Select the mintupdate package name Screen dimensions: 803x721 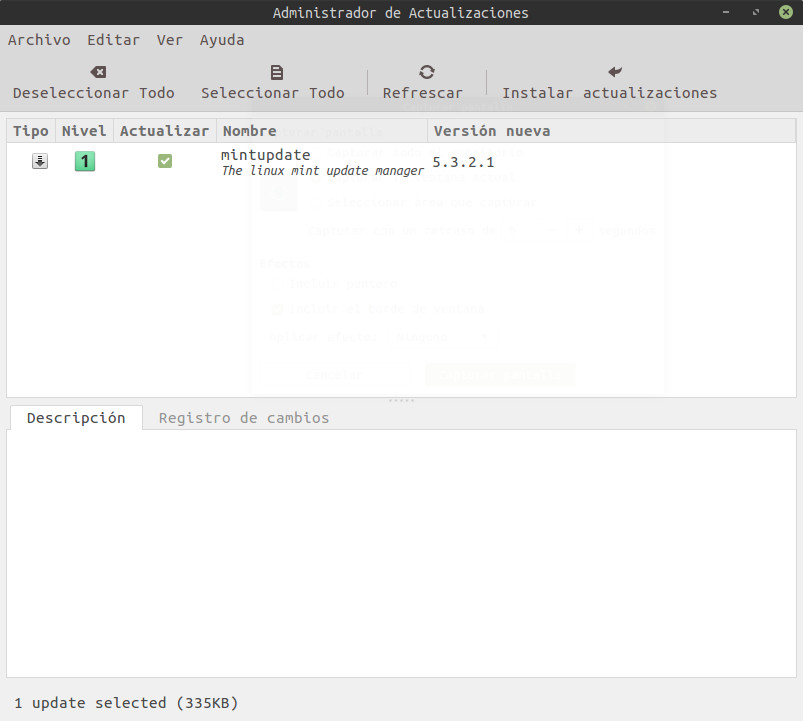click(265, 155)
